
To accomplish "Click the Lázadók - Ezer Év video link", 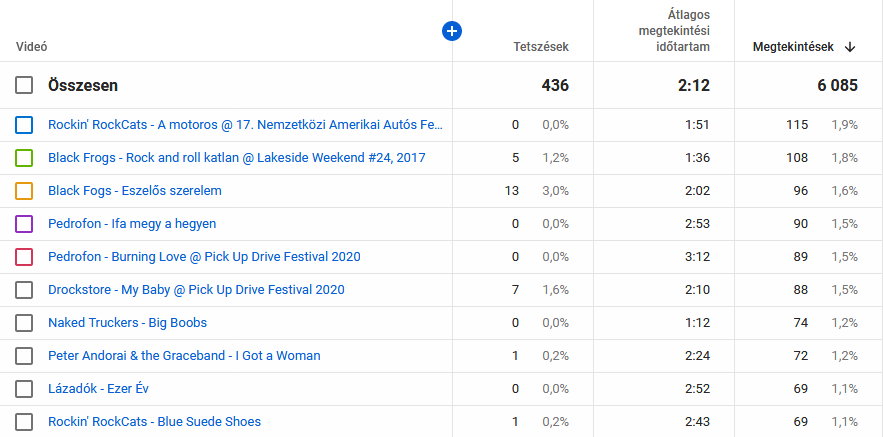I will coord(98,389).
